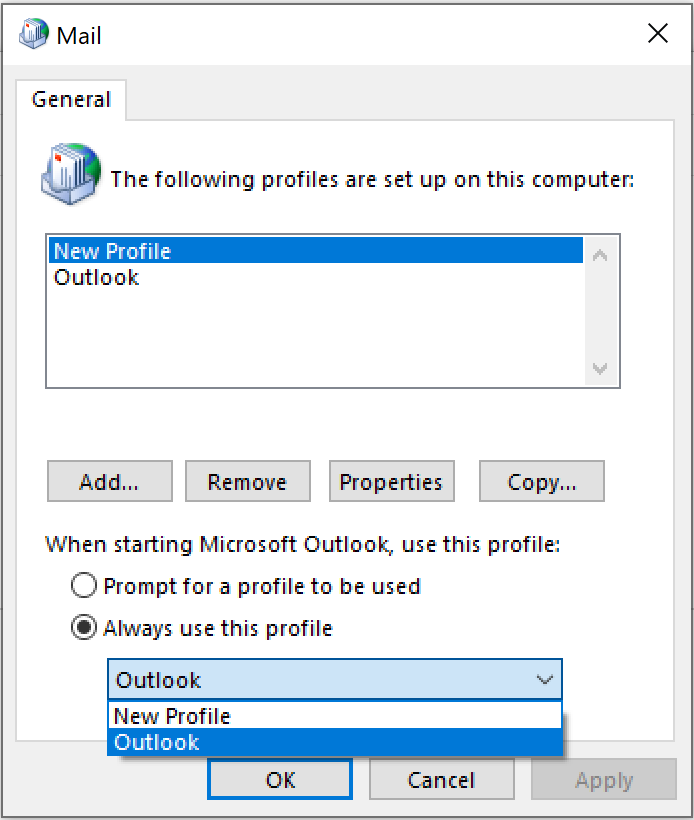Click the Mail icon in title bar
Screen dimensions: 694x820
click(33, 33)
